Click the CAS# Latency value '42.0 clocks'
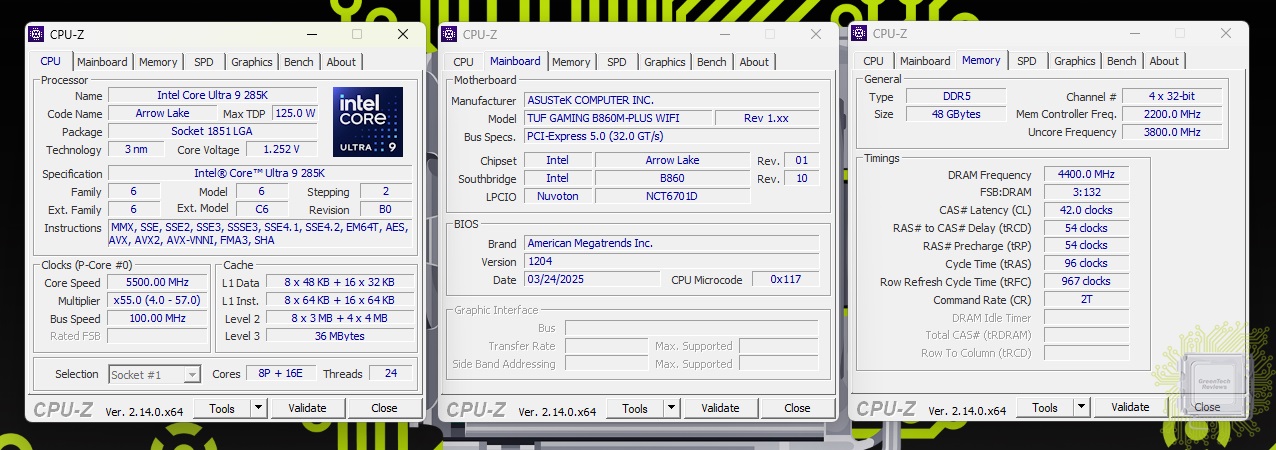This screenshot has width=1276, height=450. [x=1086, y=210]
